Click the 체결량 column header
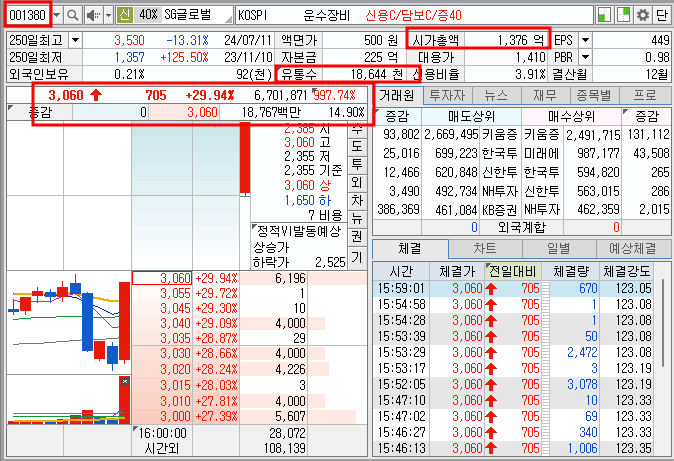This screenshot has width=674, height=461. [570, 271]
